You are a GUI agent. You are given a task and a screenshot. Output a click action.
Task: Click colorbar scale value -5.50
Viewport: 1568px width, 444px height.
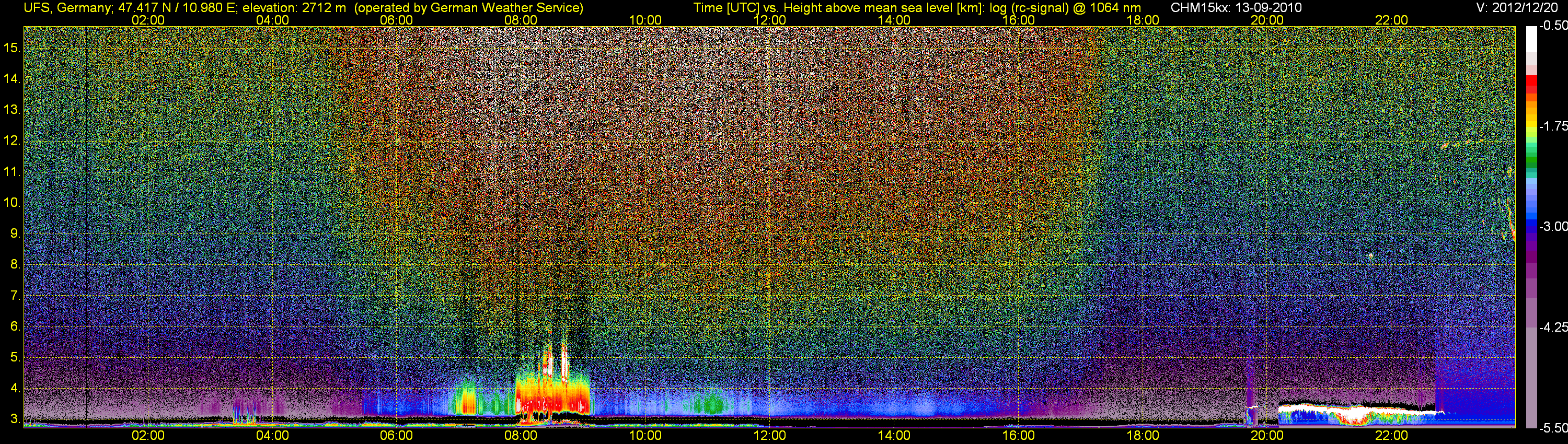click(1553, 428)
